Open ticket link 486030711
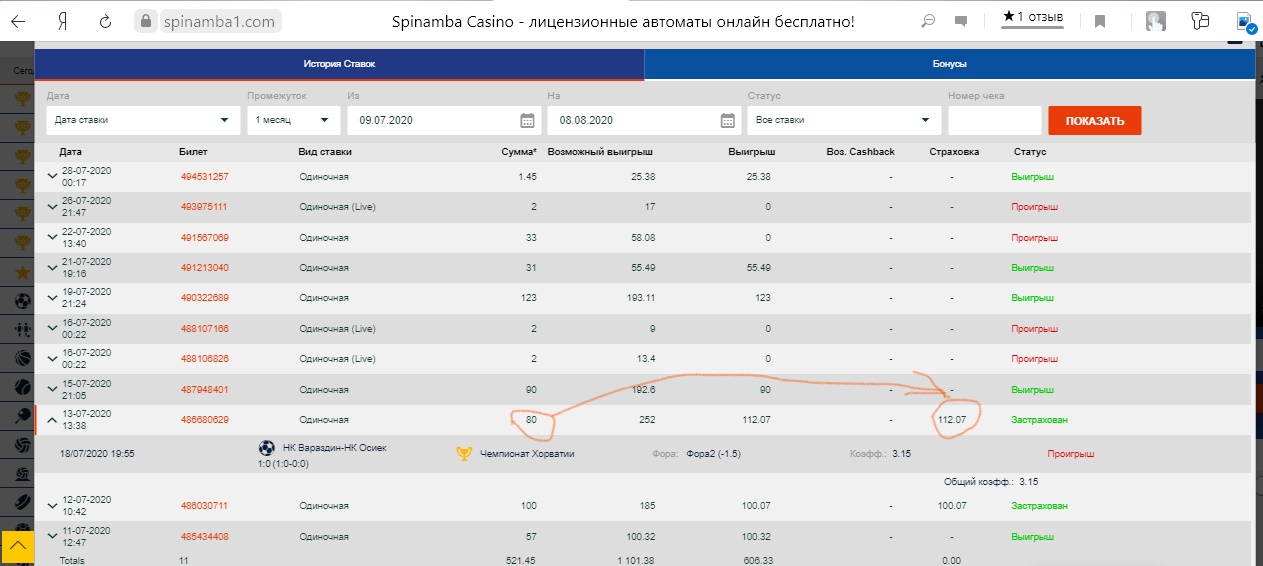The image size is (1263, 566). 205,506
